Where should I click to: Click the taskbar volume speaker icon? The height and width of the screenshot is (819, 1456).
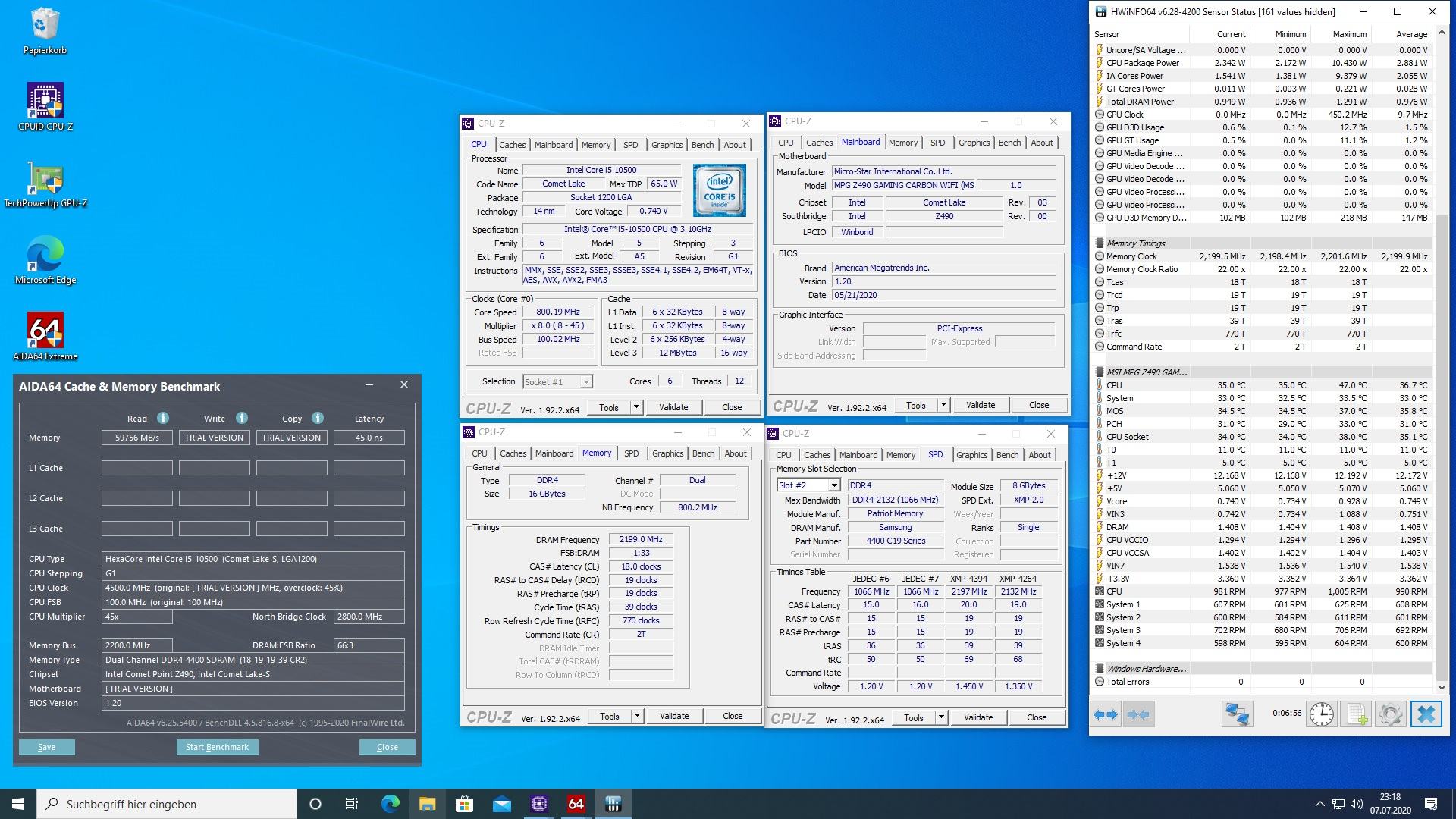click(x=1357, y=804)
